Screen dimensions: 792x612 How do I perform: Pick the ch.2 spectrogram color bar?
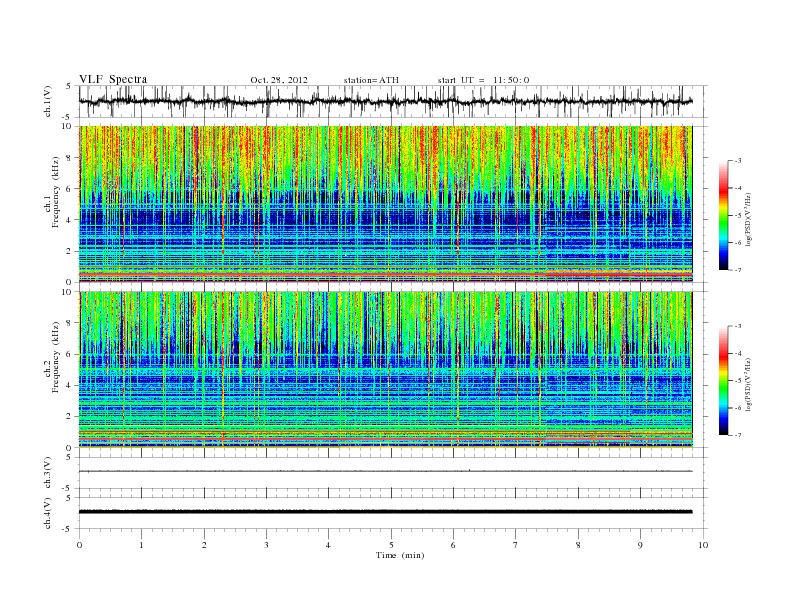coord(723,380)
